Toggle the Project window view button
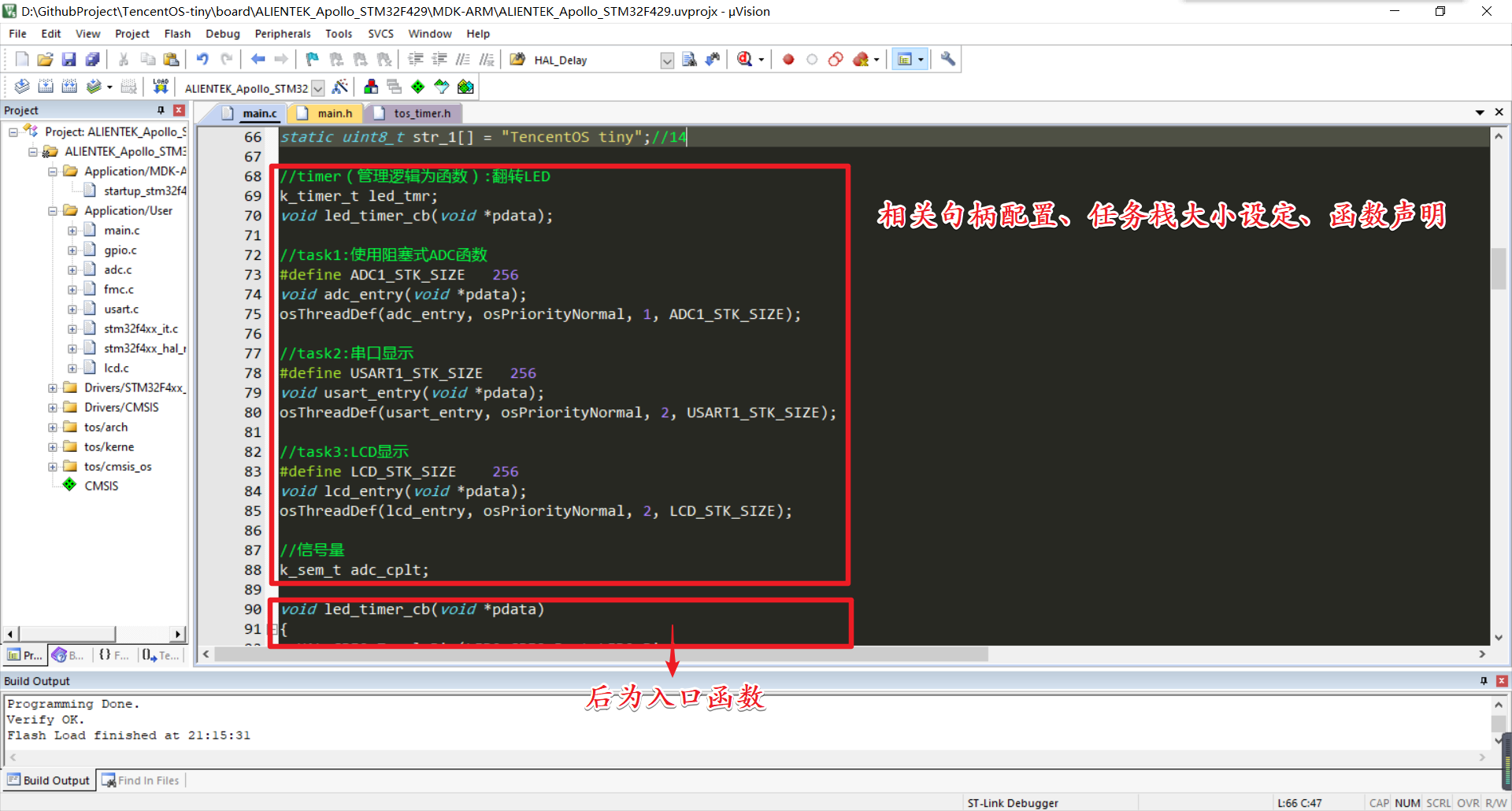This screenshot has height=811, width=1512. tap(905, 59)
